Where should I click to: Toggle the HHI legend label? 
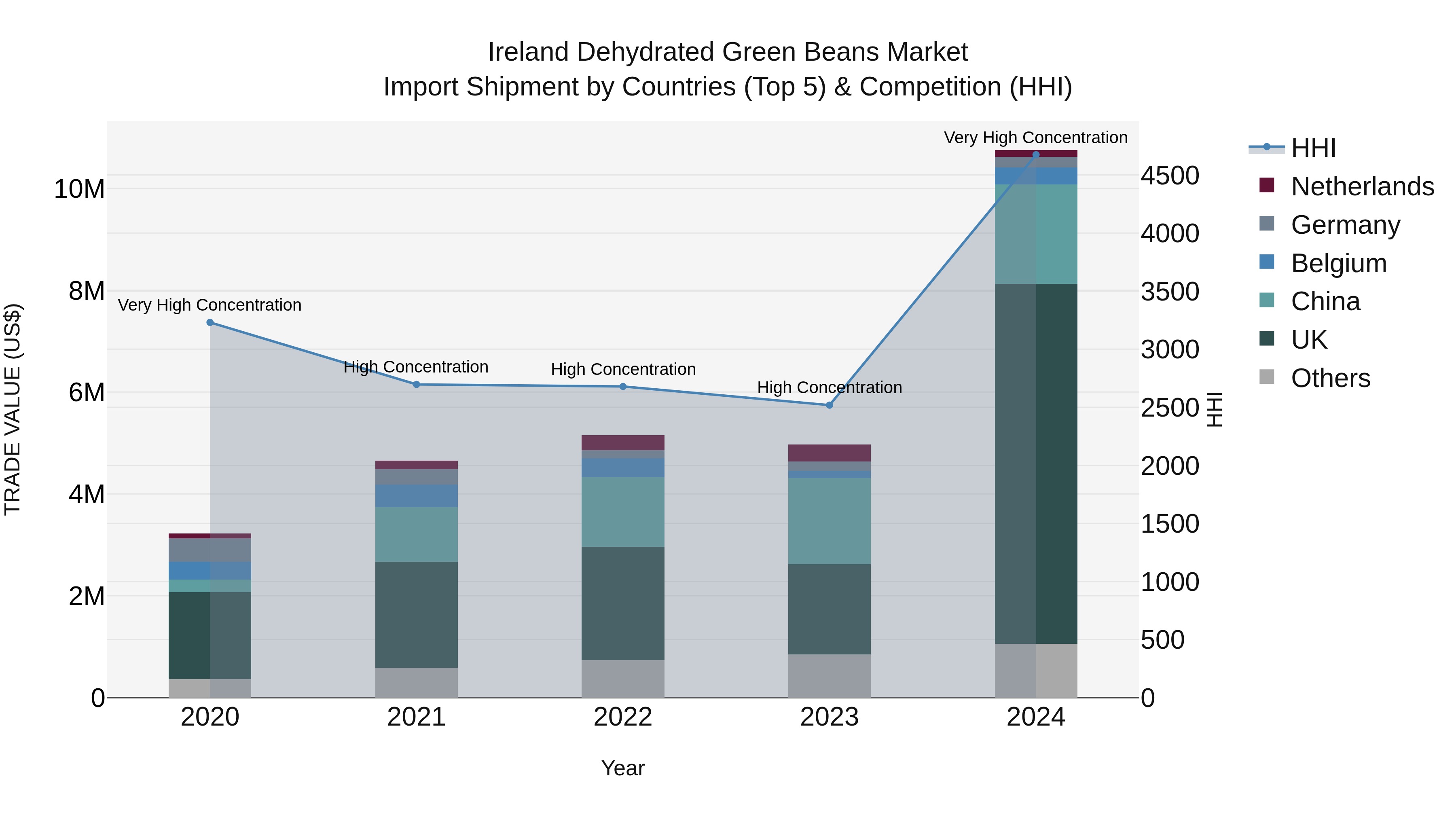pyautogui.click(x=1314, y=148)
